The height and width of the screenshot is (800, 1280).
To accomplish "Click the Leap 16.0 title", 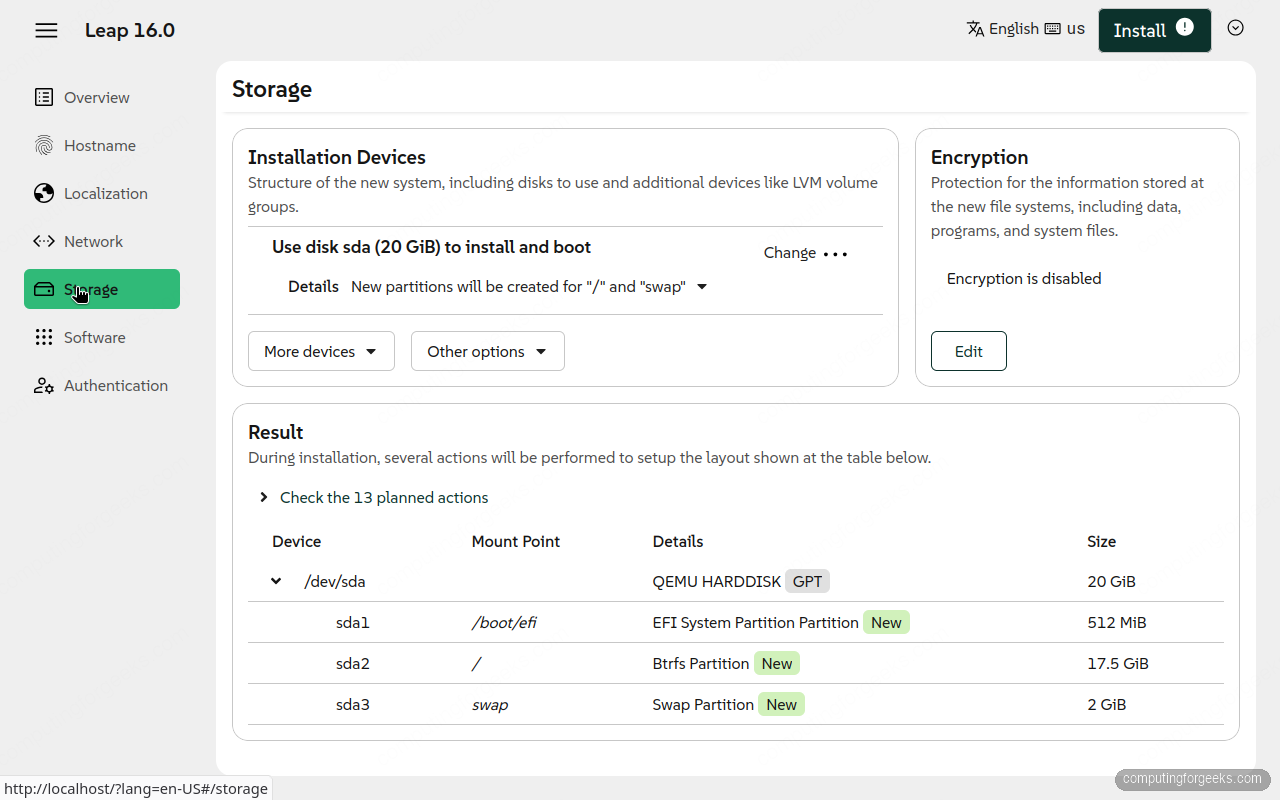I will (x=130, y=30).
